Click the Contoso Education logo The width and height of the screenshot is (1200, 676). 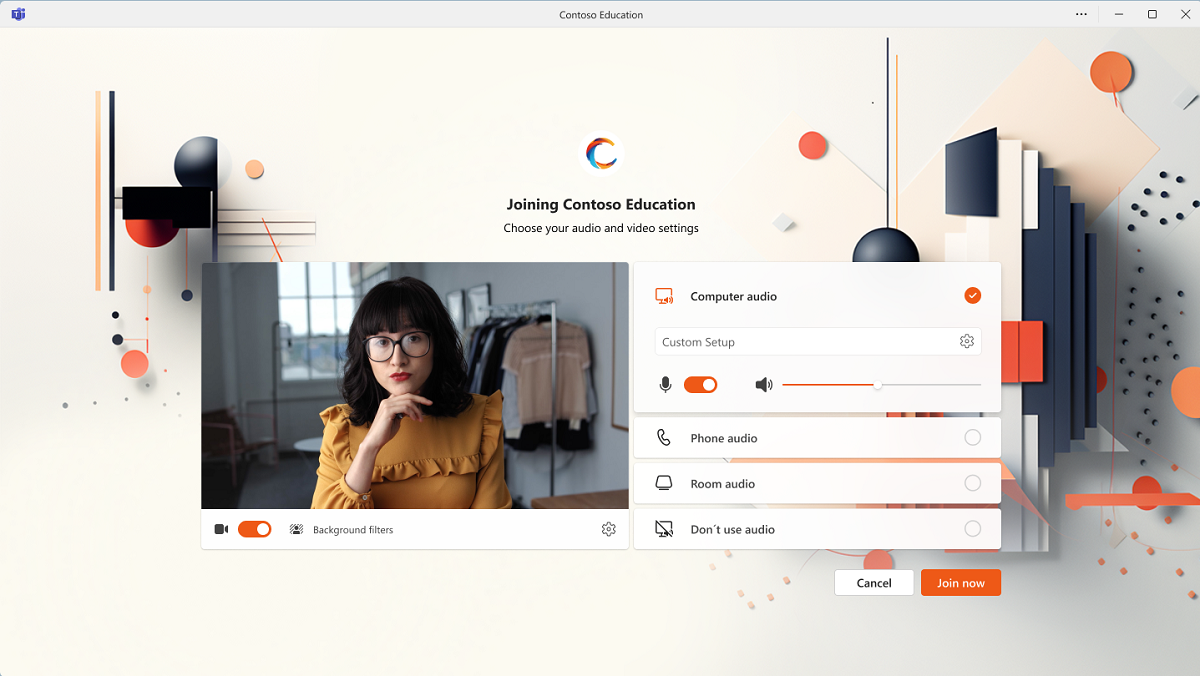600,153
